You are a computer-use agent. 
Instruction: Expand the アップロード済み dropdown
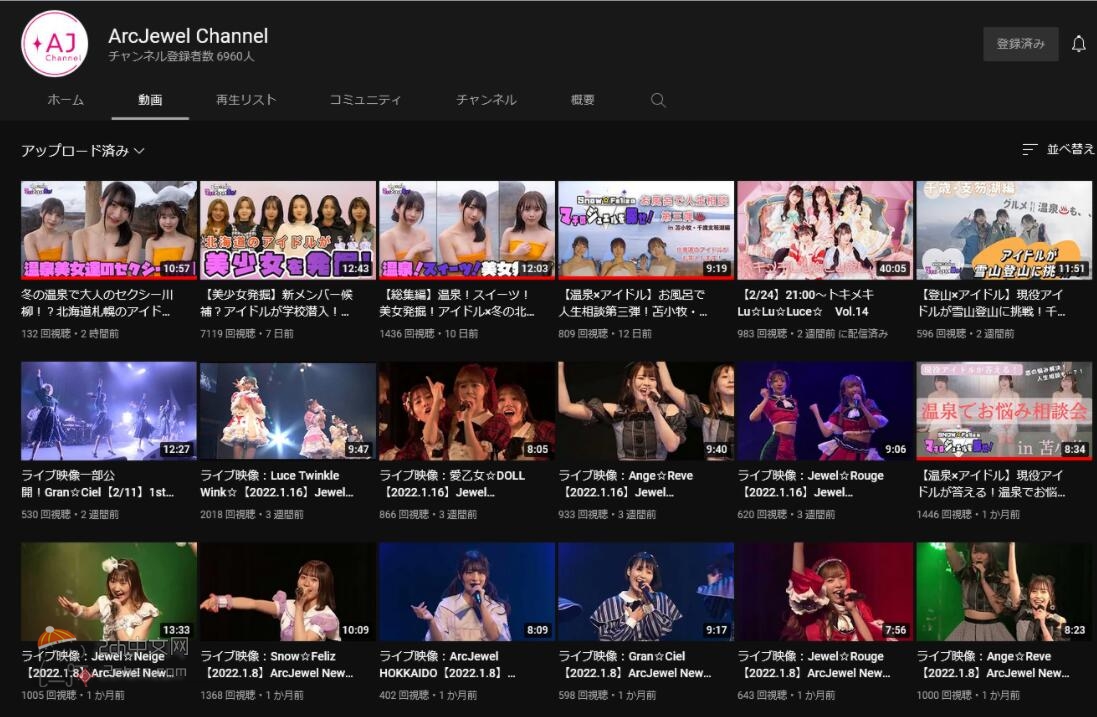point(83,150)
